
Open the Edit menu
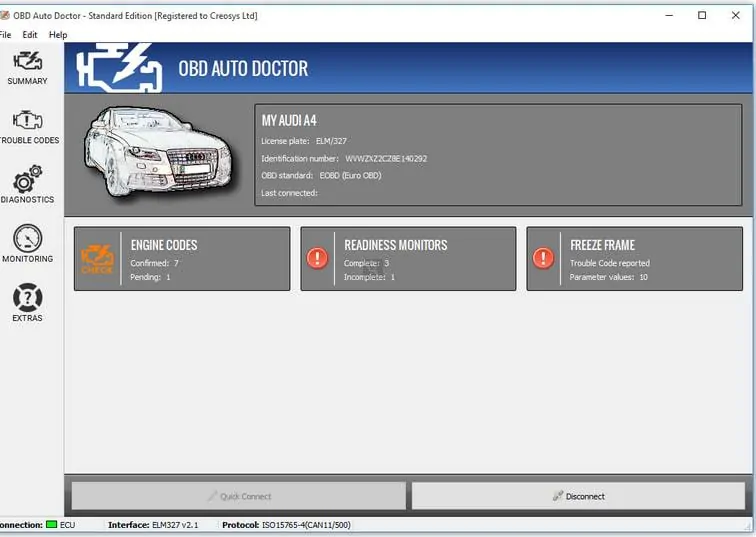[29, 35]
